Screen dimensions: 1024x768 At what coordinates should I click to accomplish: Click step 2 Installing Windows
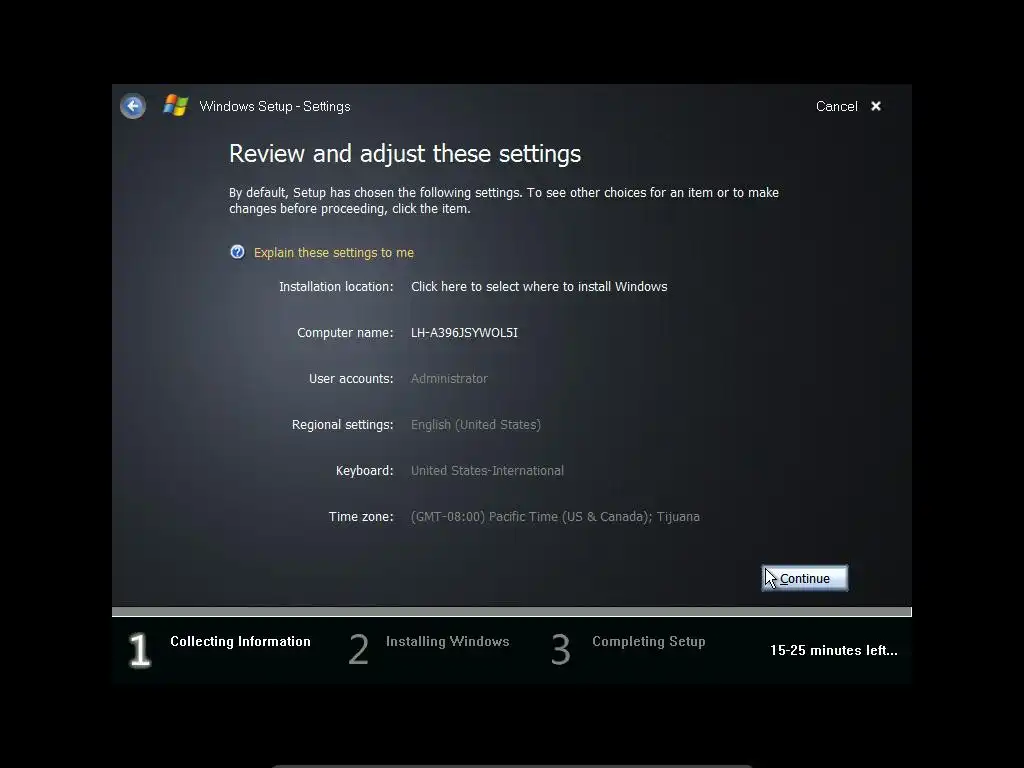[429, 649]
